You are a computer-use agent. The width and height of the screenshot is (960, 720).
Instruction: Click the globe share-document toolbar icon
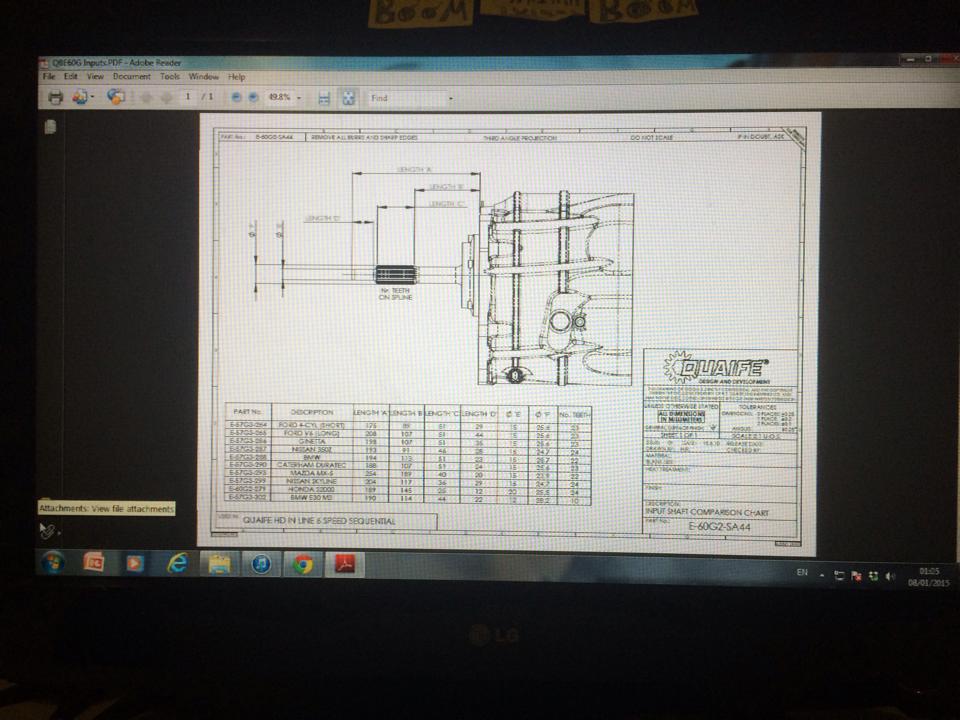click(116, 97)
